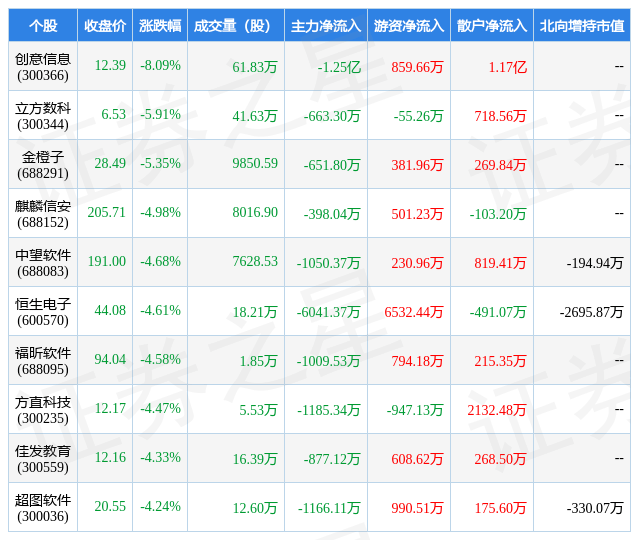Click northbound value -330.07万

[595, 508]
